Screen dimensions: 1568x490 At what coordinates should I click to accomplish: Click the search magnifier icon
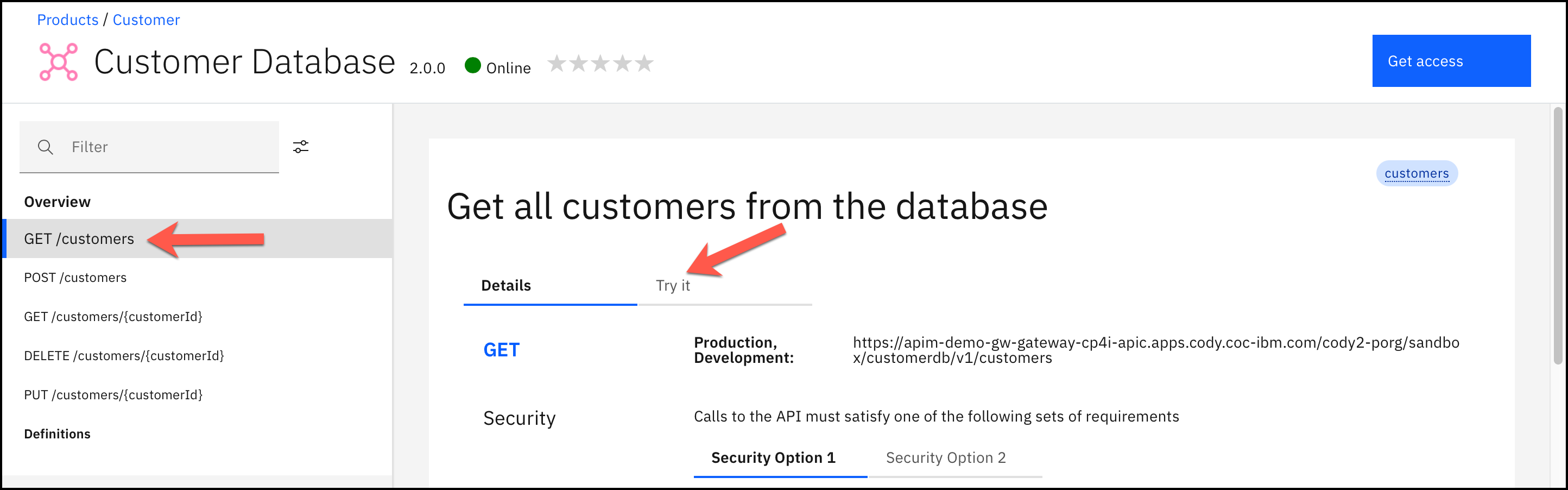(45, 147)
